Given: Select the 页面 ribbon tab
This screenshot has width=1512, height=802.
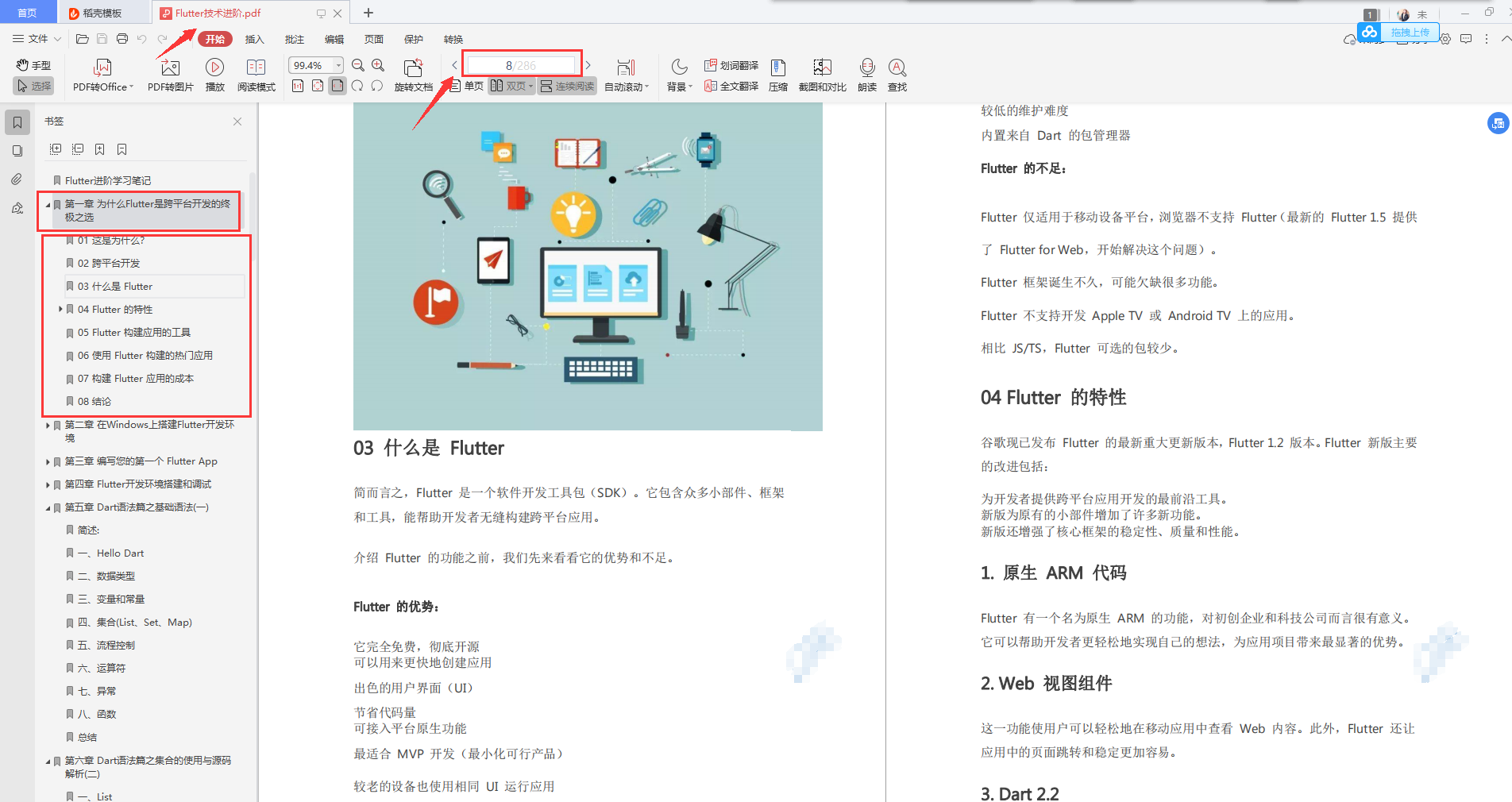Looking at the screenshot, I should click(x=373, y=39).
